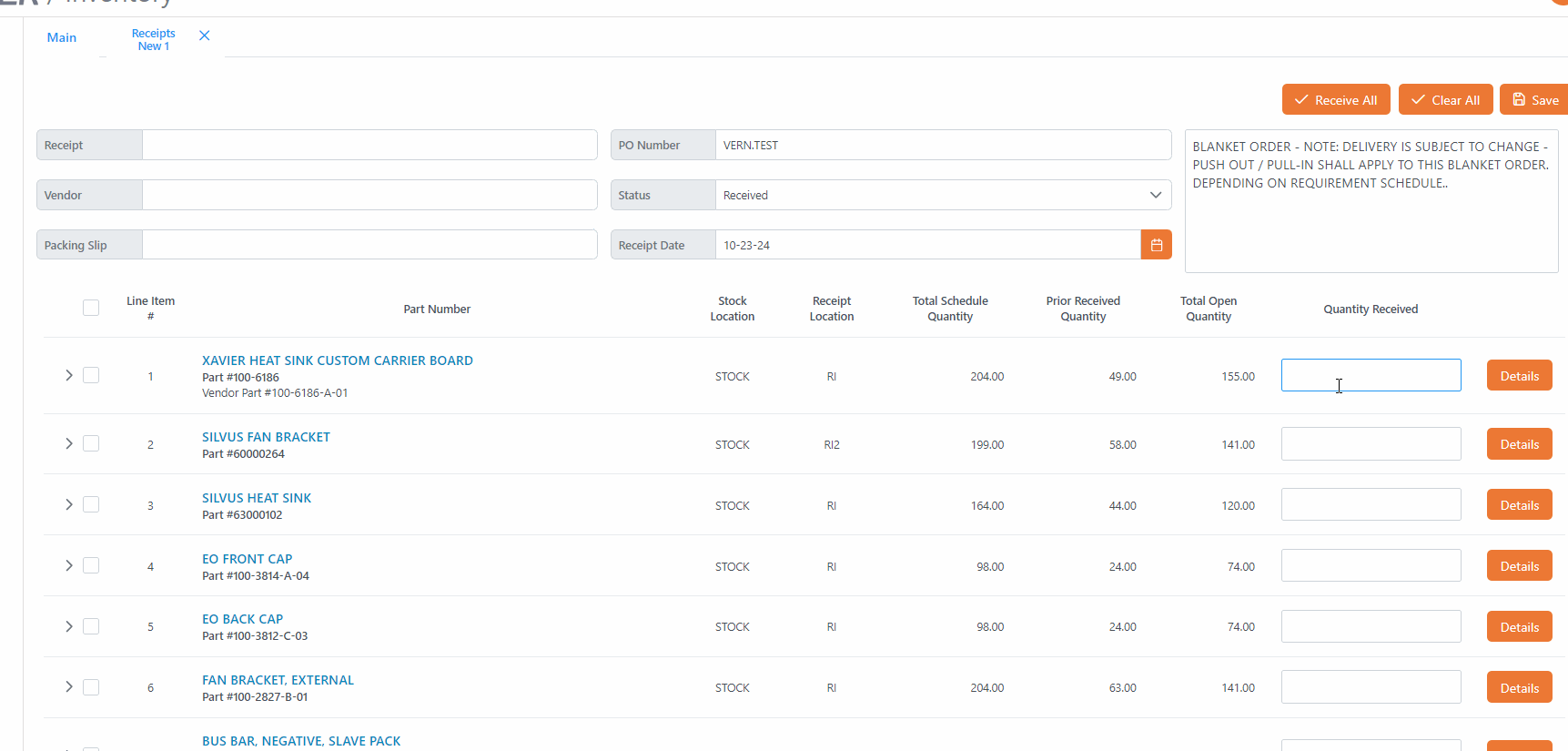The width and height of the screenshot is (1568, 751).
Task: Switch to the Main tab
Action: (62, 37)
